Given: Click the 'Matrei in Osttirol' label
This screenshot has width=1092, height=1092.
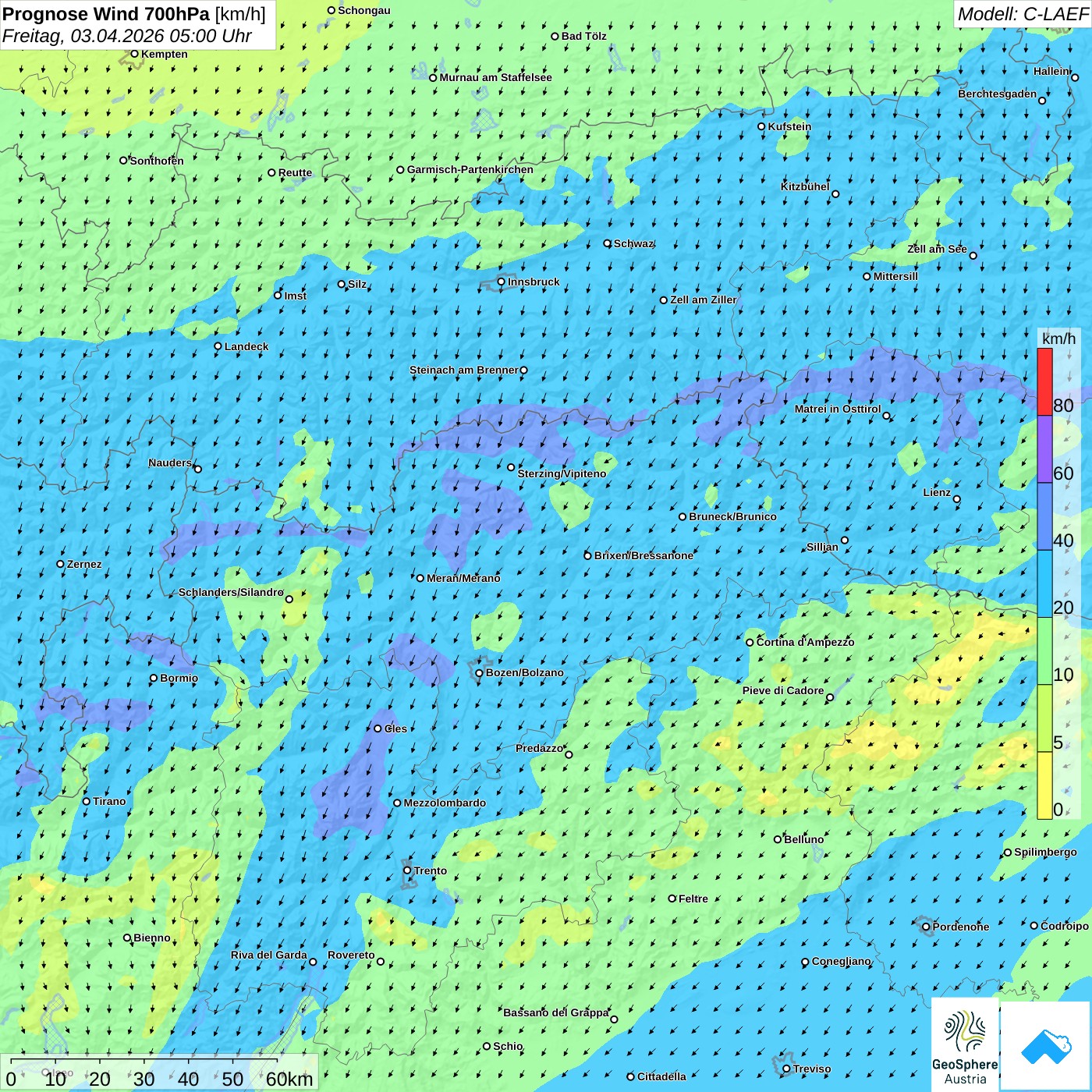Looking at the screenshot, I should (838, 409).
